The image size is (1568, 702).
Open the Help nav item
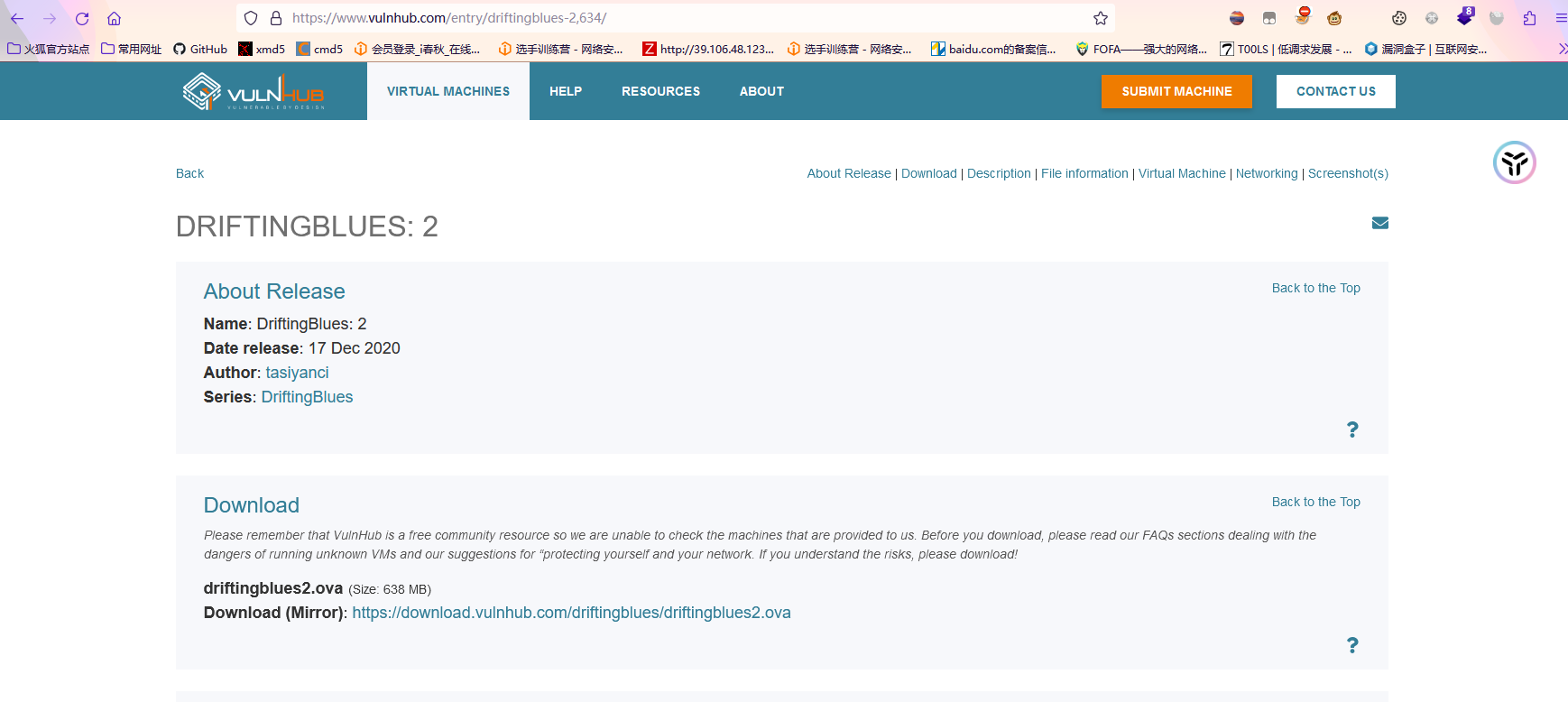click(566, 91)
